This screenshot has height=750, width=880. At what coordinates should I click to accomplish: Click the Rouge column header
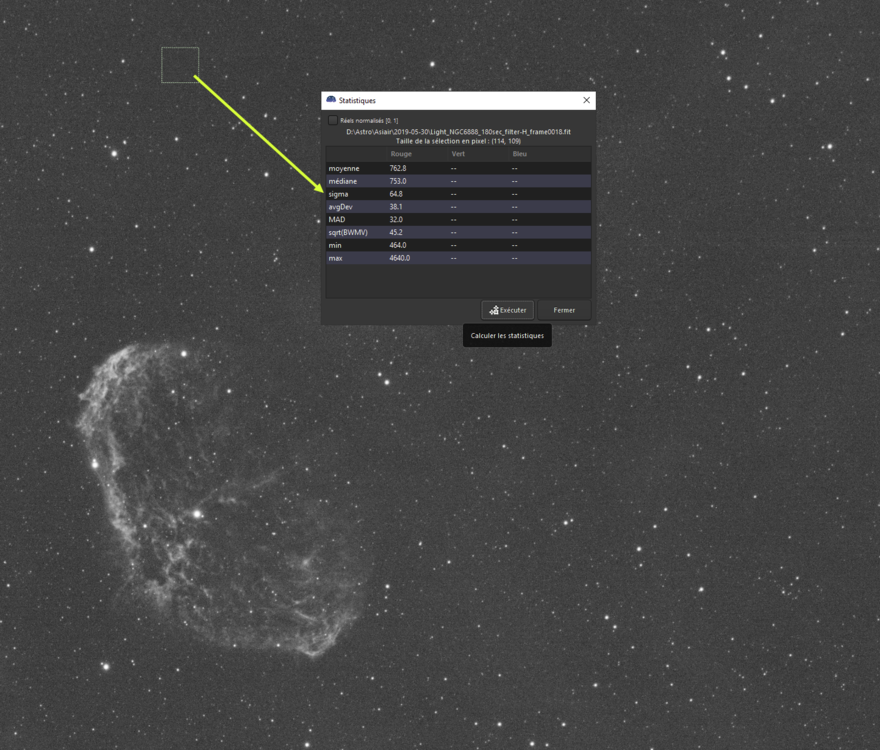click(401, 154)
